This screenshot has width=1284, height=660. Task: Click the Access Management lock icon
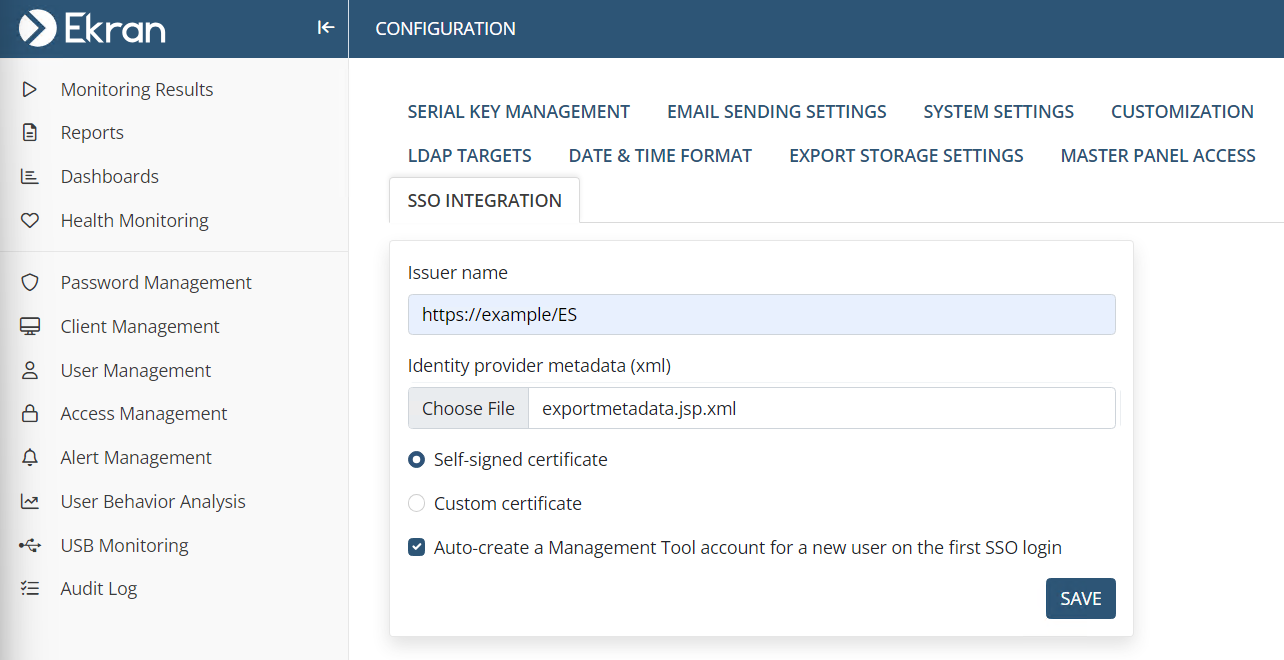point(29,414)
